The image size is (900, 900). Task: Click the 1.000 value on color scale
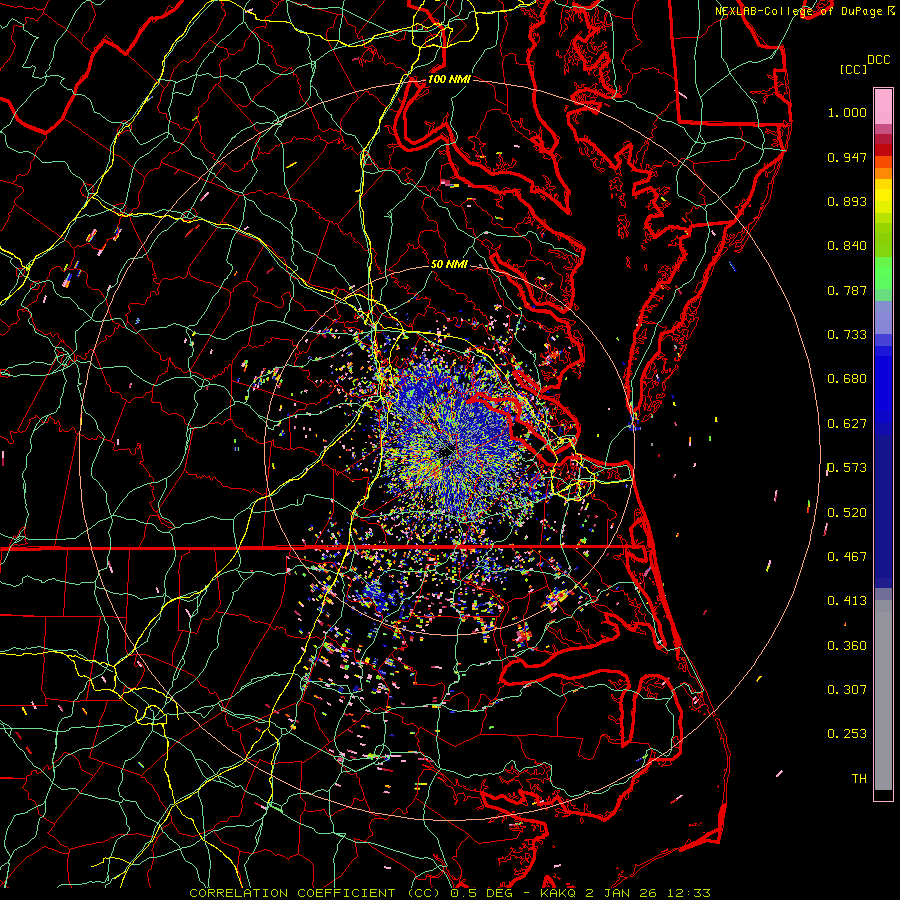847,112
